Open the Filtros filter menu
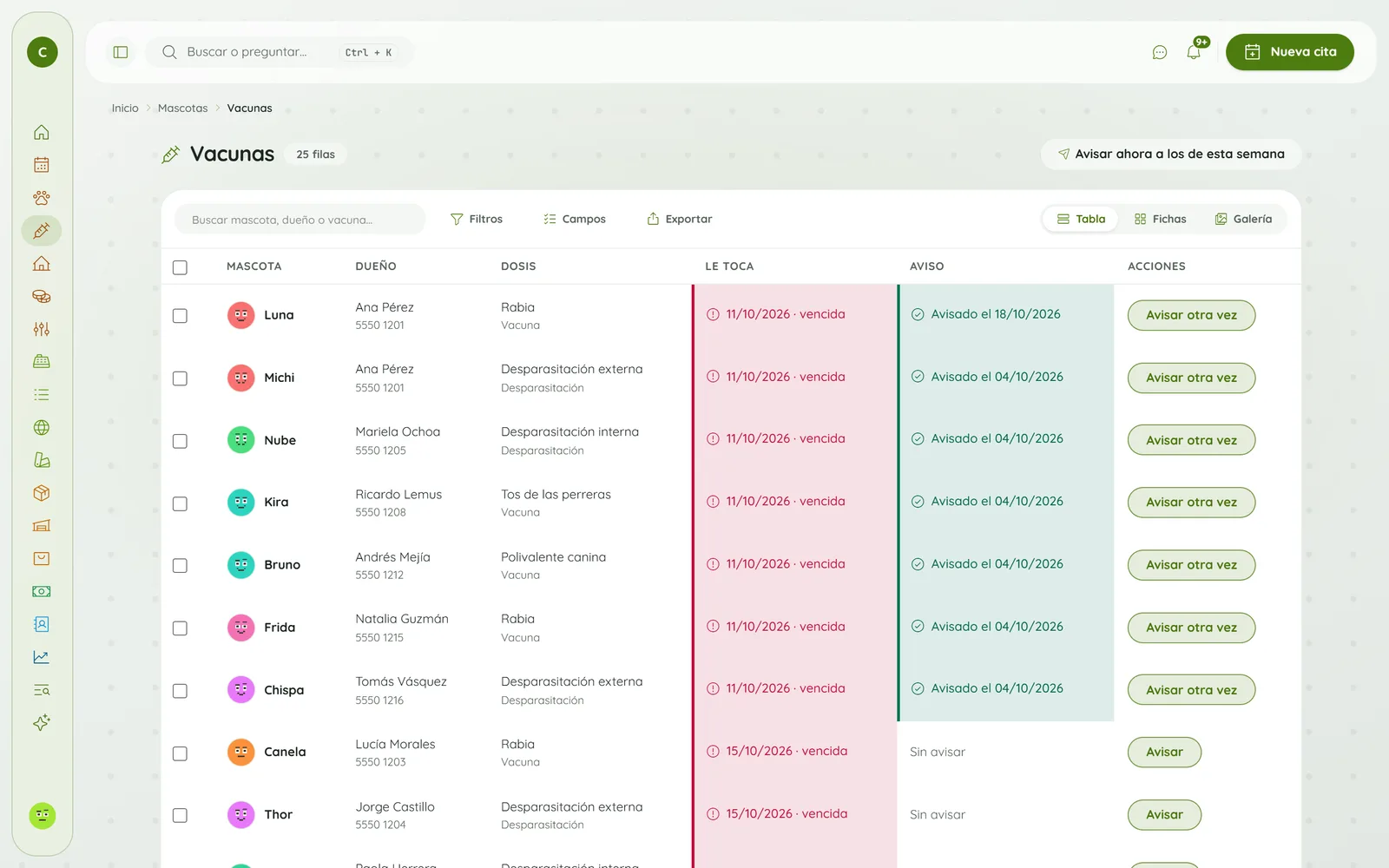Screen dimensions: 1389x868 tap(477, 219)
